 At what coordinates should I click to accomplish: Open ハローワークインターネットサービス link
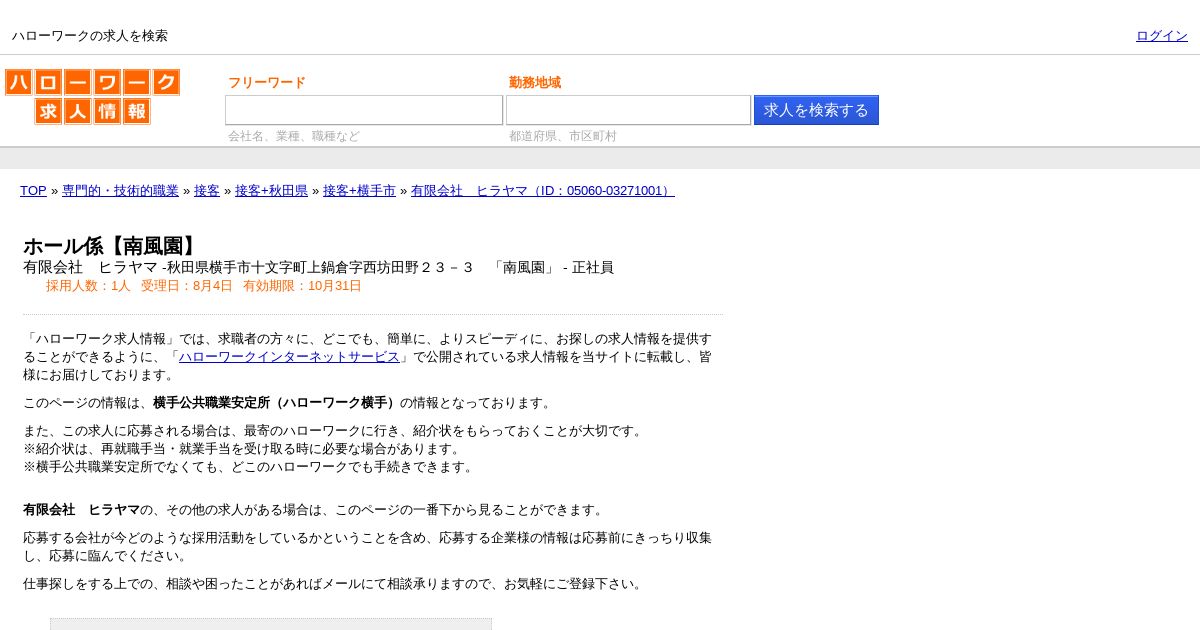click(x=289, y=357)
